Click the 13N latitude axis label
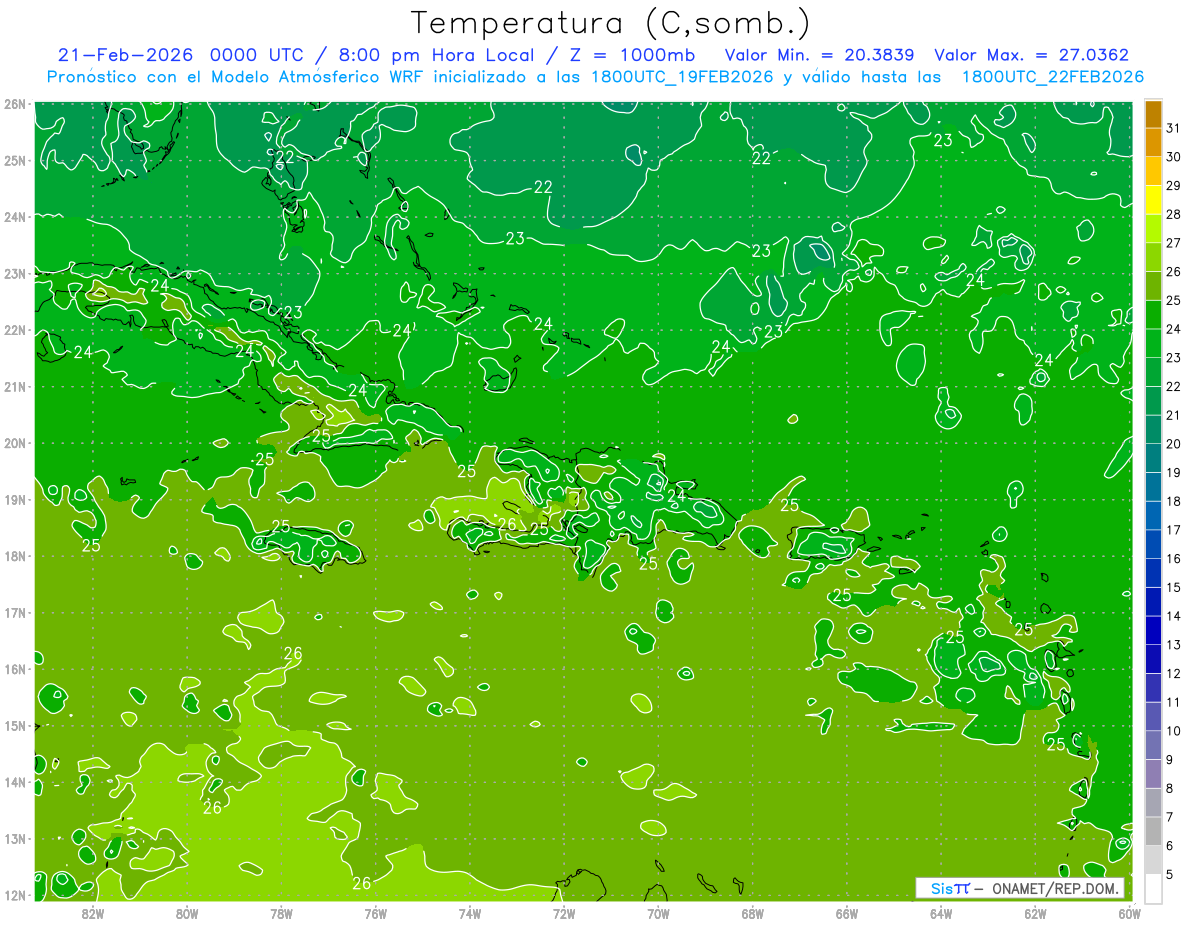Image resolution: width=1200 pixels, height=927 pixels. point(14,838)
